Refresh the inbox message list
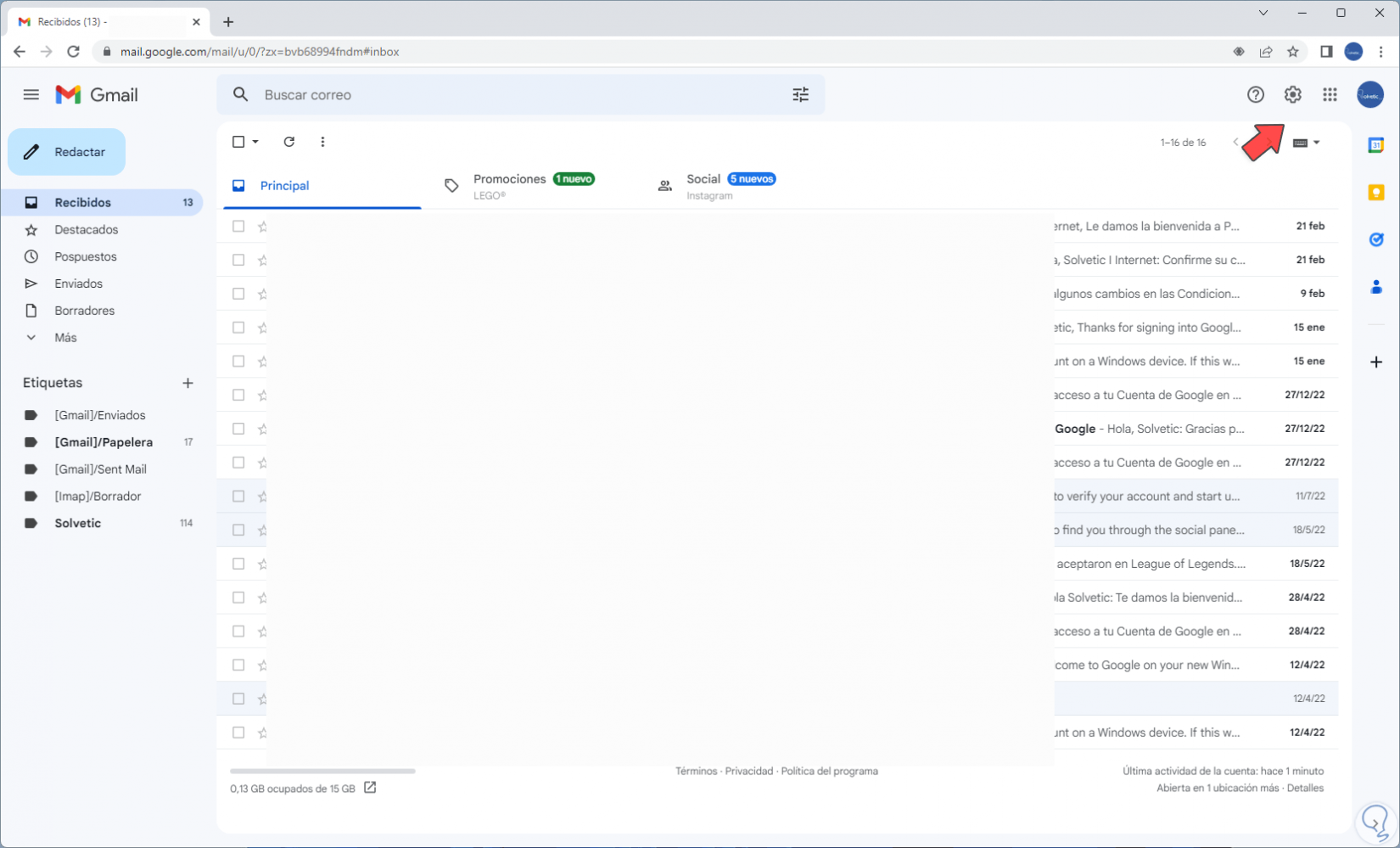 tap(289, 142)
